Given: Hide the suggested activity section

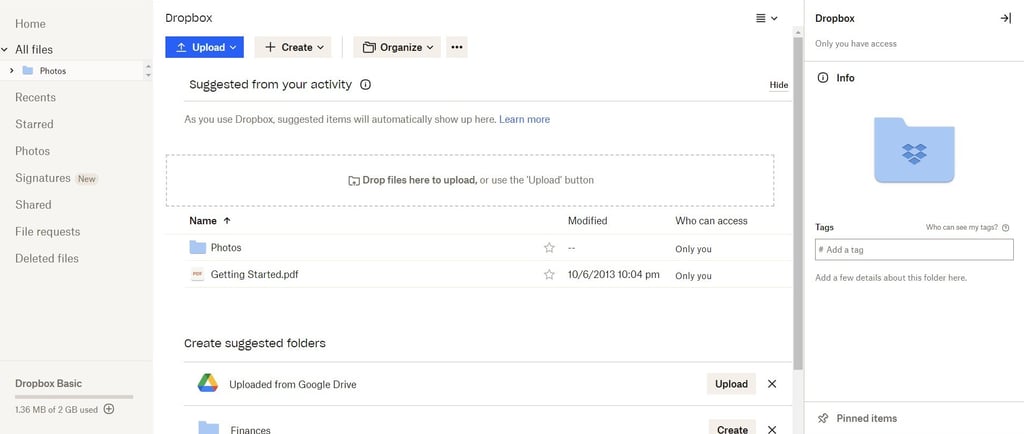Looking at the screenshot, I should tap(778, 85).
